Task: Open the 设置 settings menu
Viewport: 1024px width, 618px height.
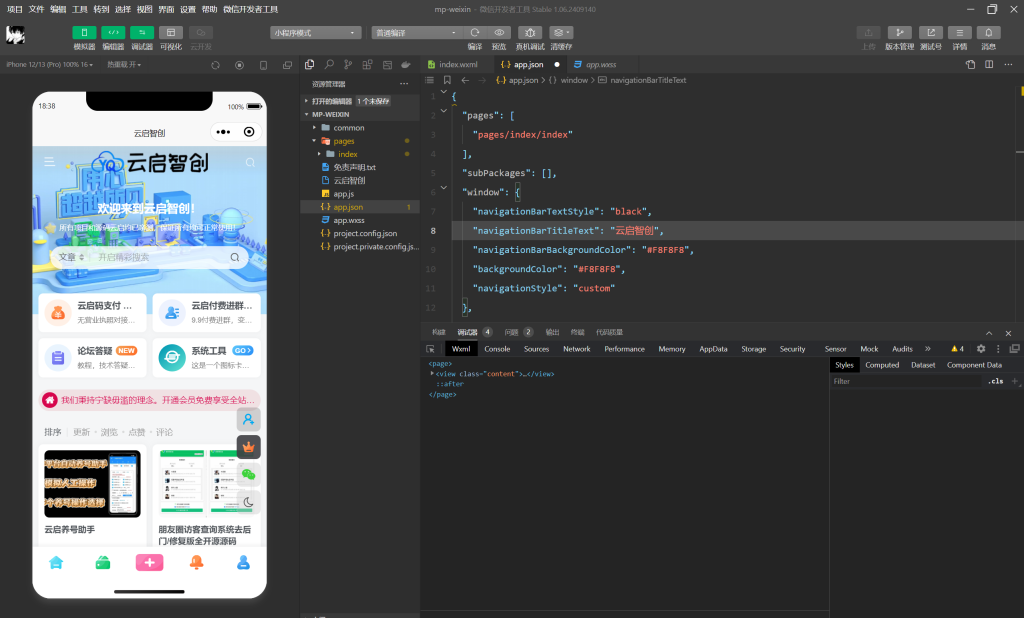Action: [x=188, y=9]
